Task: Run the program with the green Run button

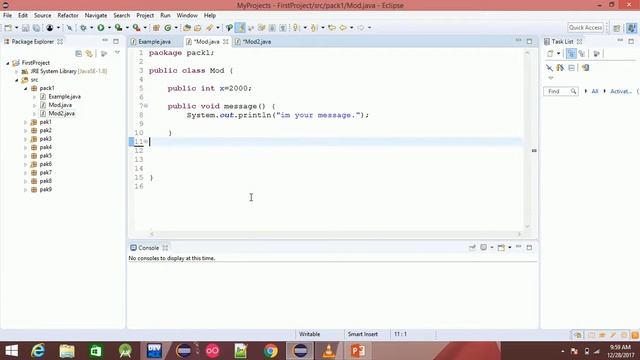Action: tap(100, 28)
